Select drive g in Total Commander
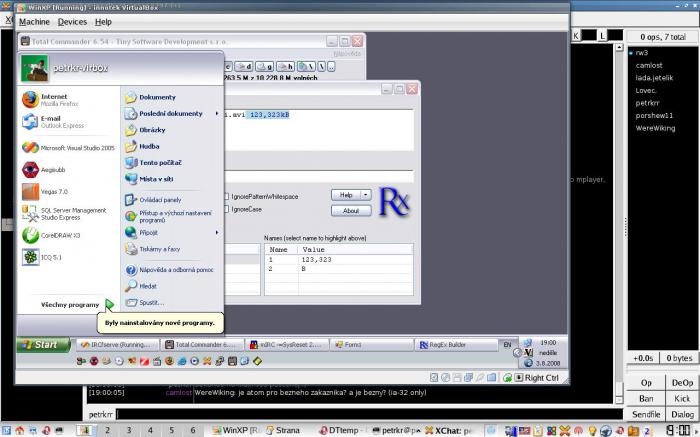This screenshot has height=437, width=700. pyautogui.click(x=264, y=67)
